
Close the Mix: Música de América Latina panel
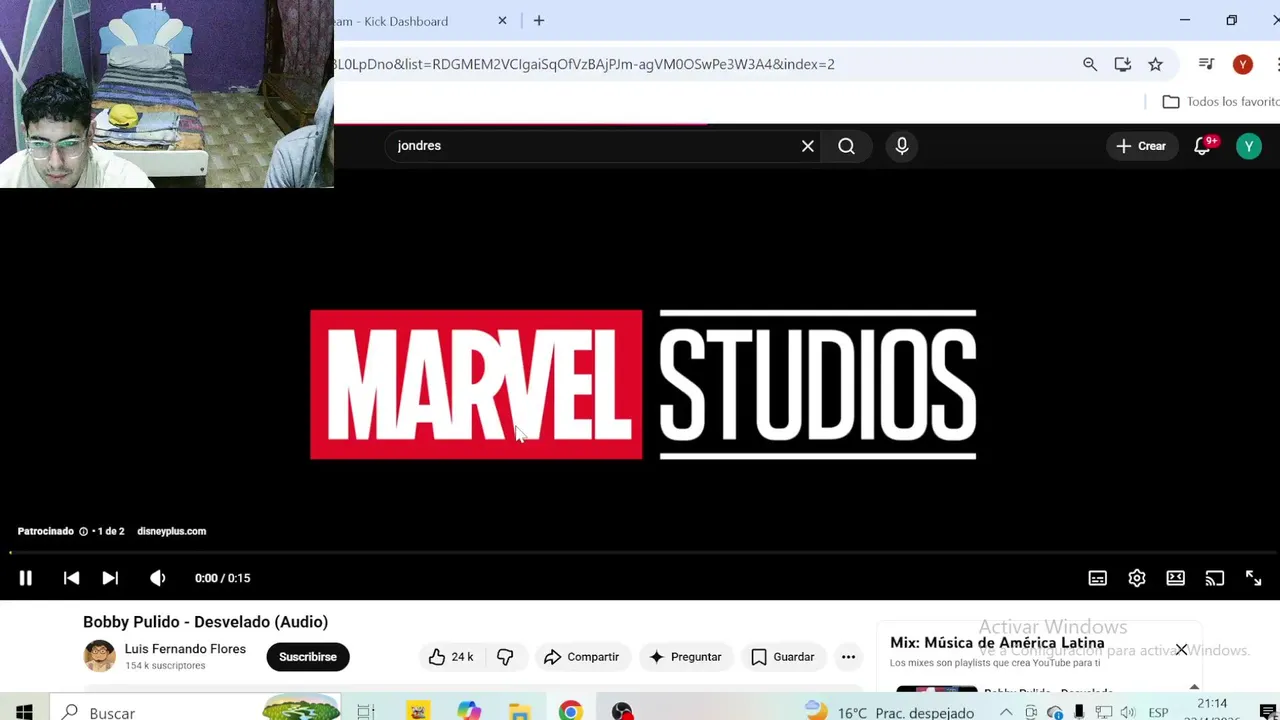(x=1181, y=650)
